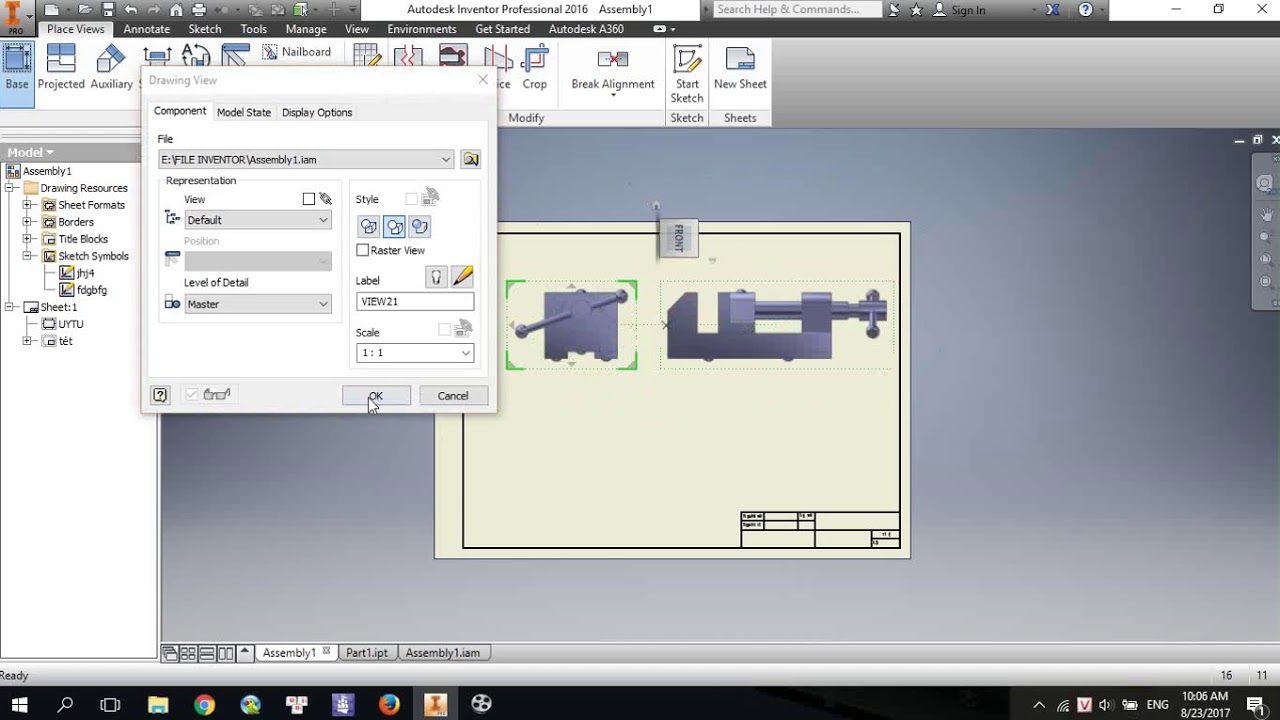Switch to the Display Options tab
1280x720 pixels.
317,112
